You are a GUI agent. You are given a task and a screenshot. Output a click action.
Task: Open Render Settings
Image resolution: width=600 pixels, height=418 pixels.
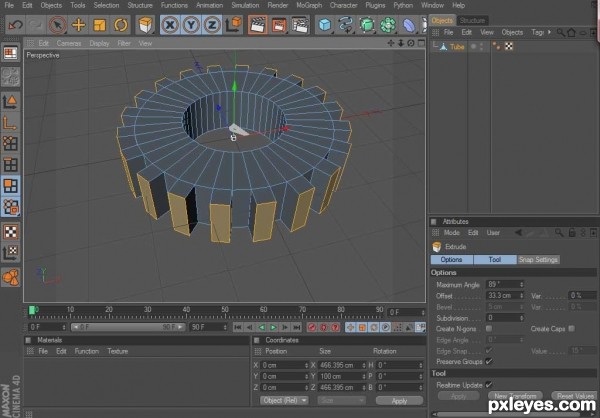click(x=300, y=25)
